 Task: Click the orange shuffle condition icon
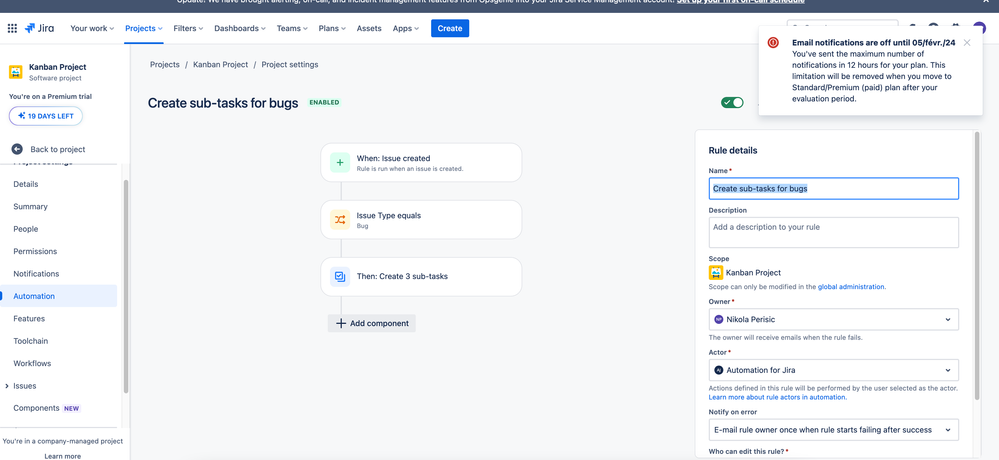(340, 220)
